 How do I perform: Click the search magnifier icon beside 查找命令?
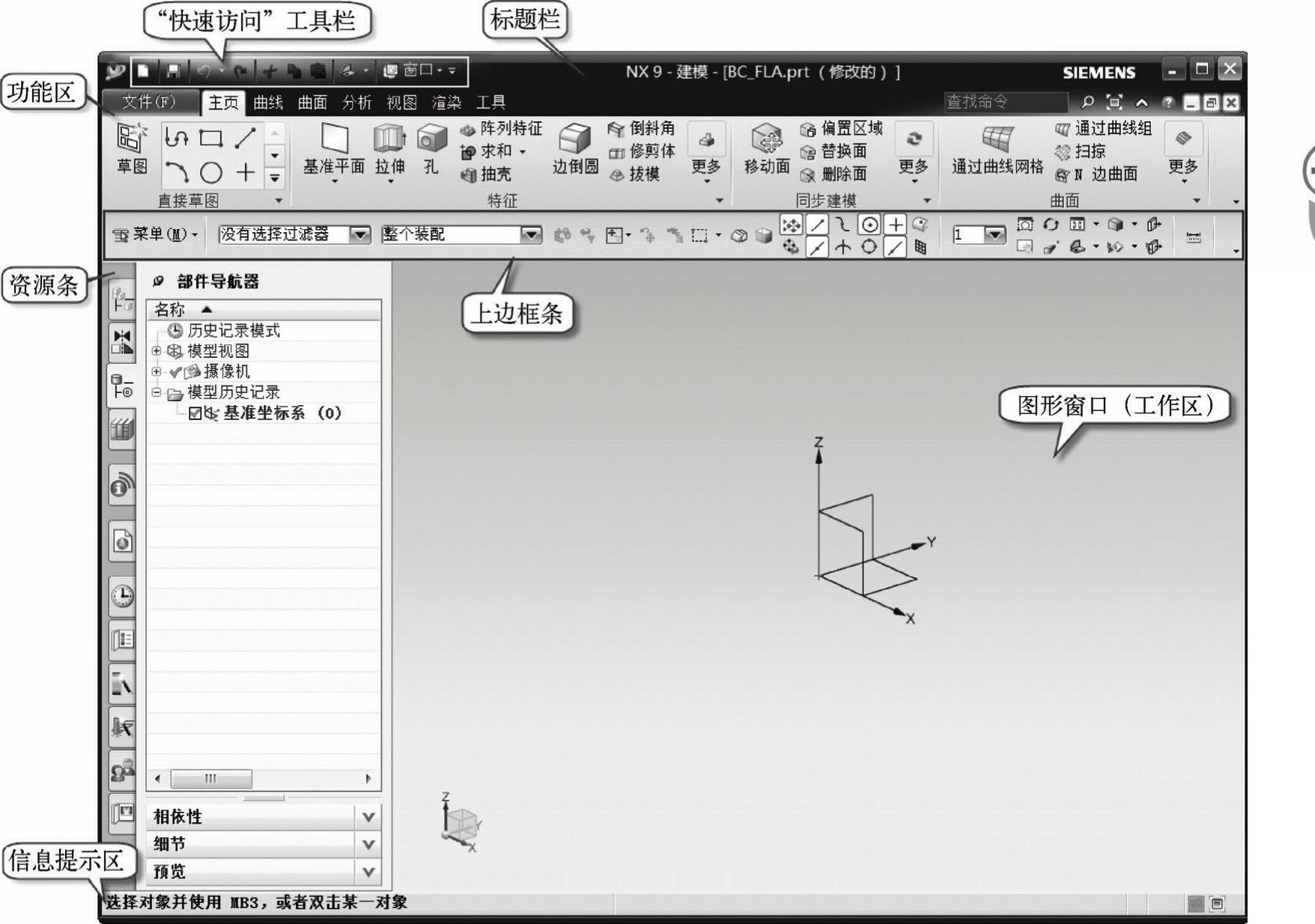(1087, 103)
